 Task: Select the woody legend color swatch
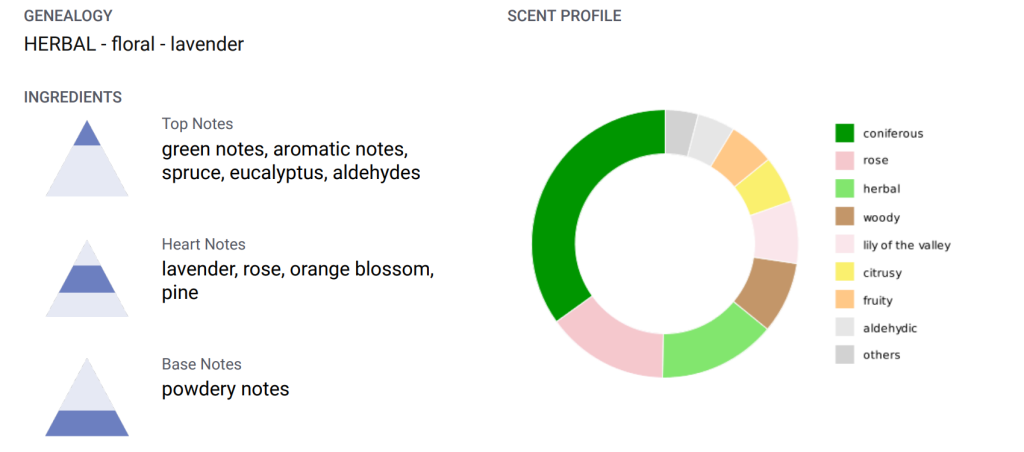coord(845,216)
